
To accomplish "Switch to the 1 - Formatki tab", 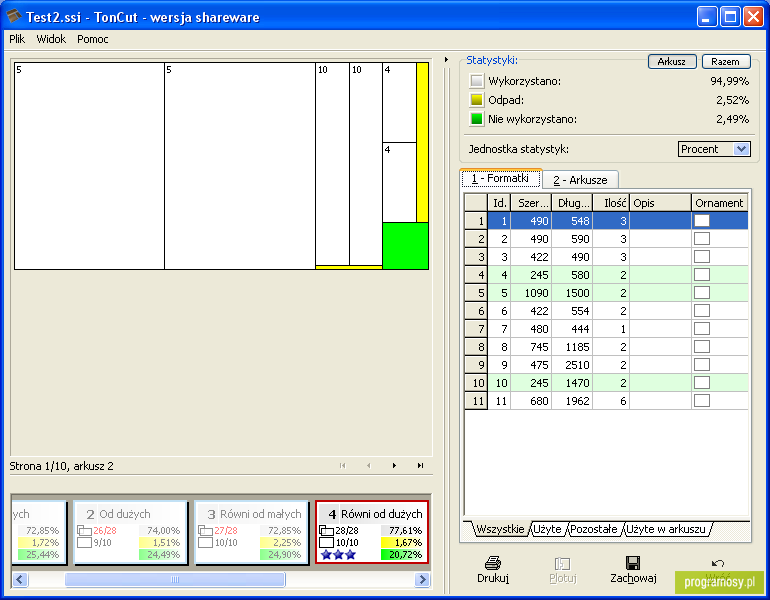I will pyautogui.click(x=501, y=178).
